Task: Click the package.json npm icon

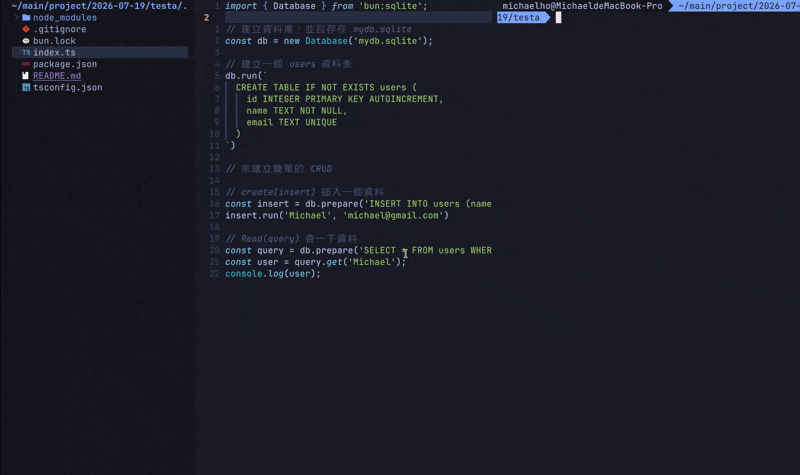Action: (26, 64)
